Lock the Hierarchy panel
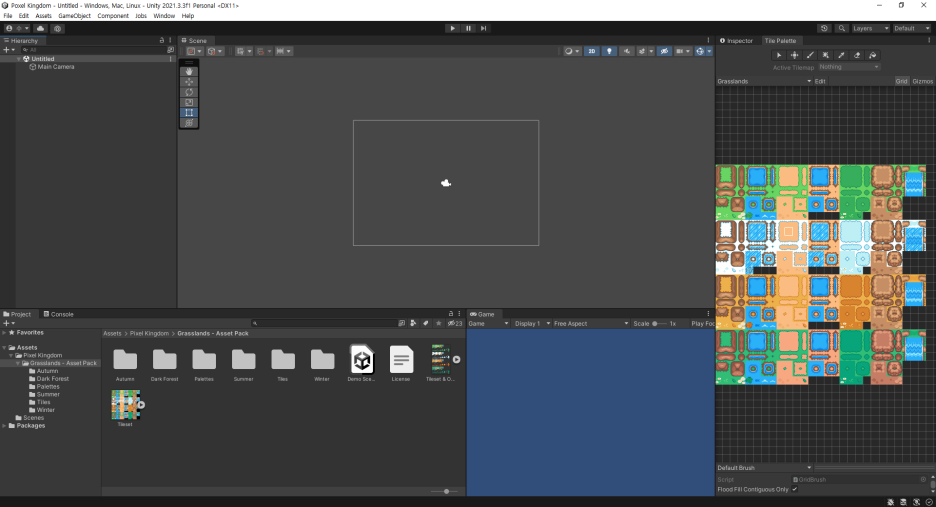 [x=162, y=41]
